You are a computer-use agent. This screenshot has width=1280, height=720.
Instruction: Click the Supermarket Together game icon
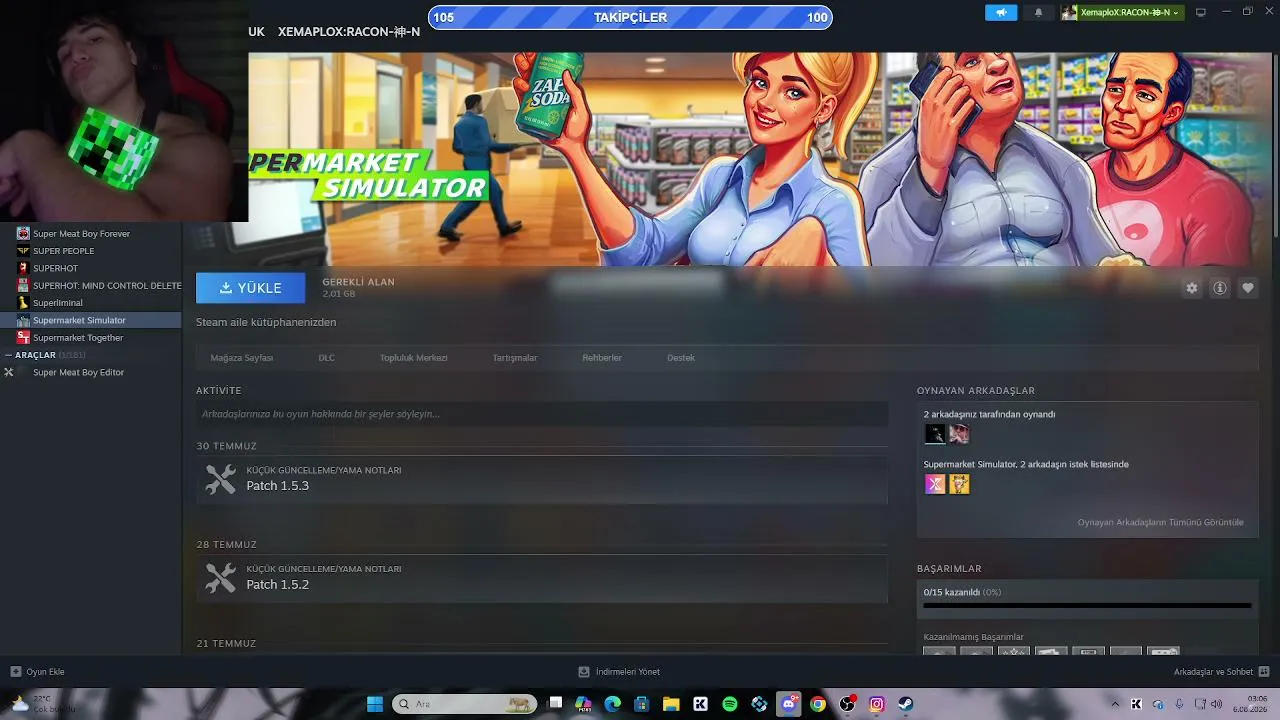(x=23, y=337)
